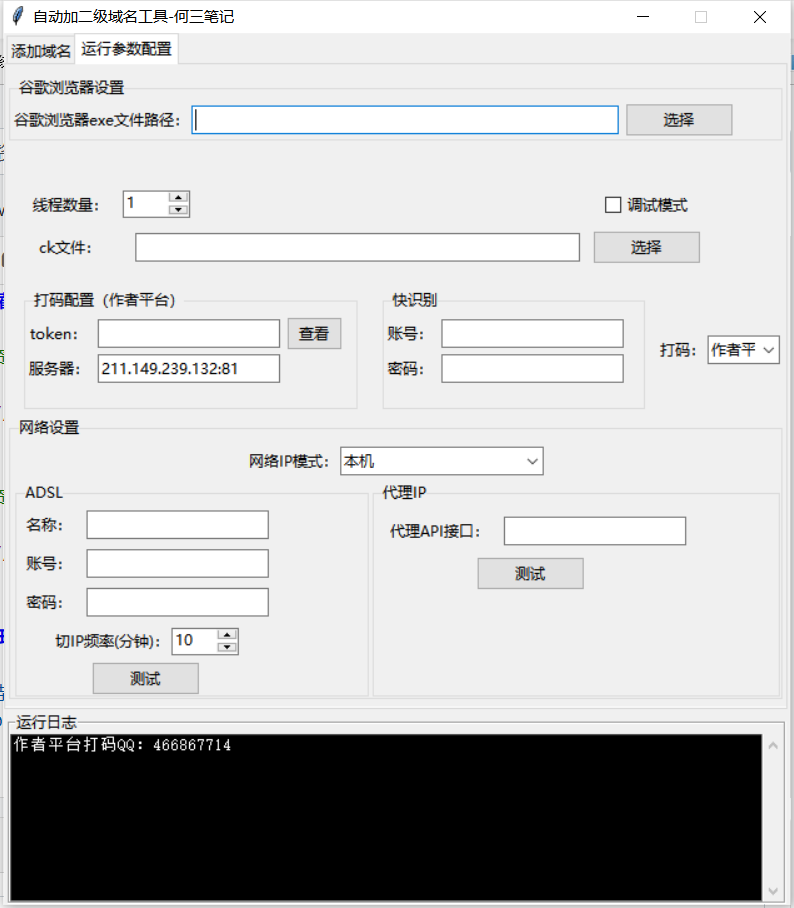
Task: Click the 代理IP 测试 button
Action: tap(530, 573)
